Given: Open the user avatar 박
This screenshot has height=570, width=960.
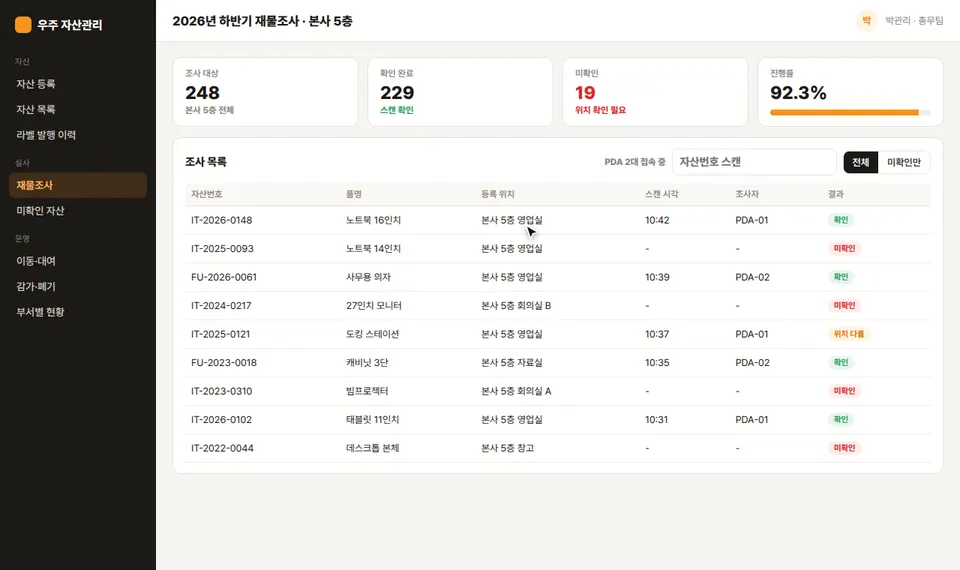Looking at the screenshot, I should tap(866, 21).
